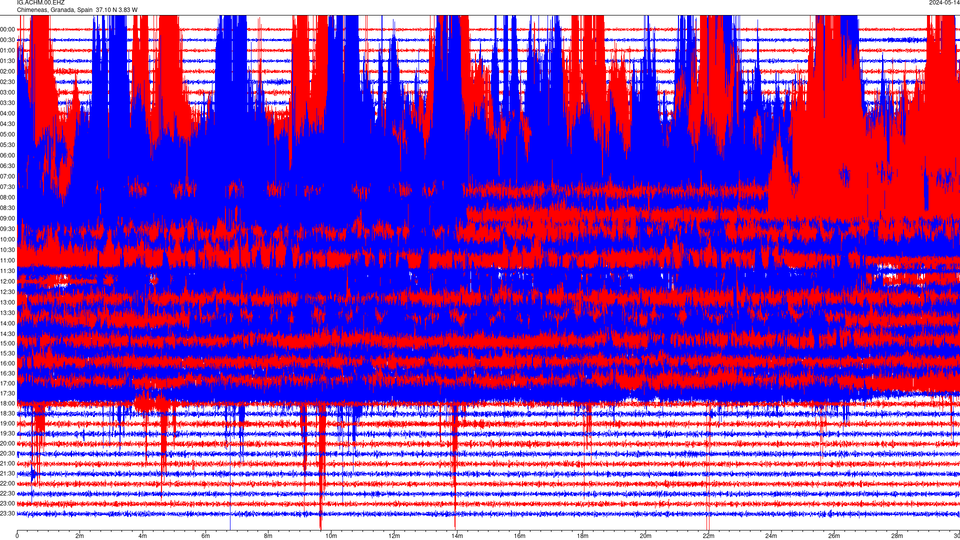Click the 2m tick label on minute axis
This screenshot has height=540, width=960.
click(80, 536)
